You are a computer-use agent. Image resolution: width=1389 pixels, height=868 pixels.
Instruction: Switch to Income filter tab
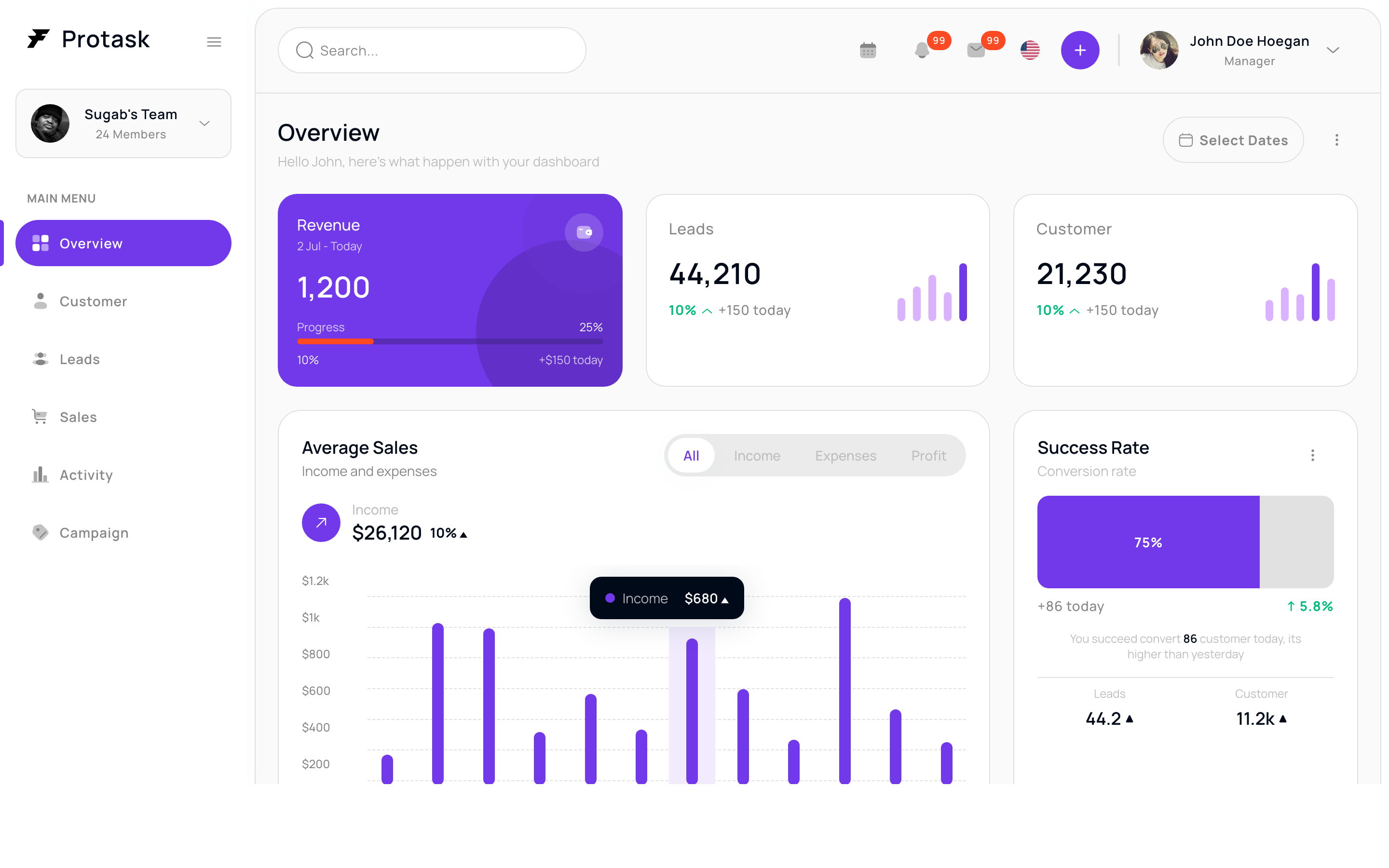[757, 456]
